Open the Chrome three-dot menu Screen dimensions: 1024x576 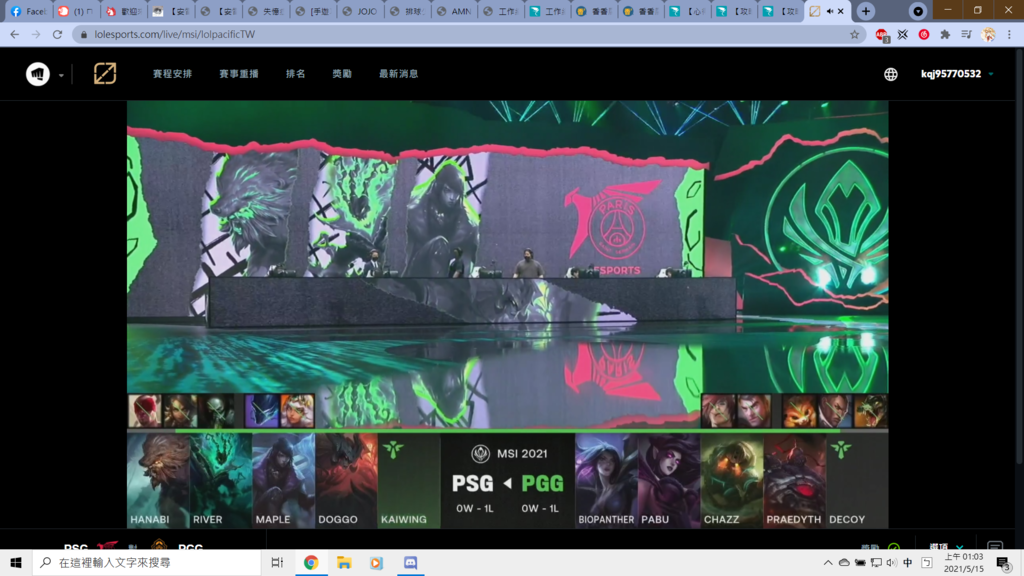click(1009, 35)
